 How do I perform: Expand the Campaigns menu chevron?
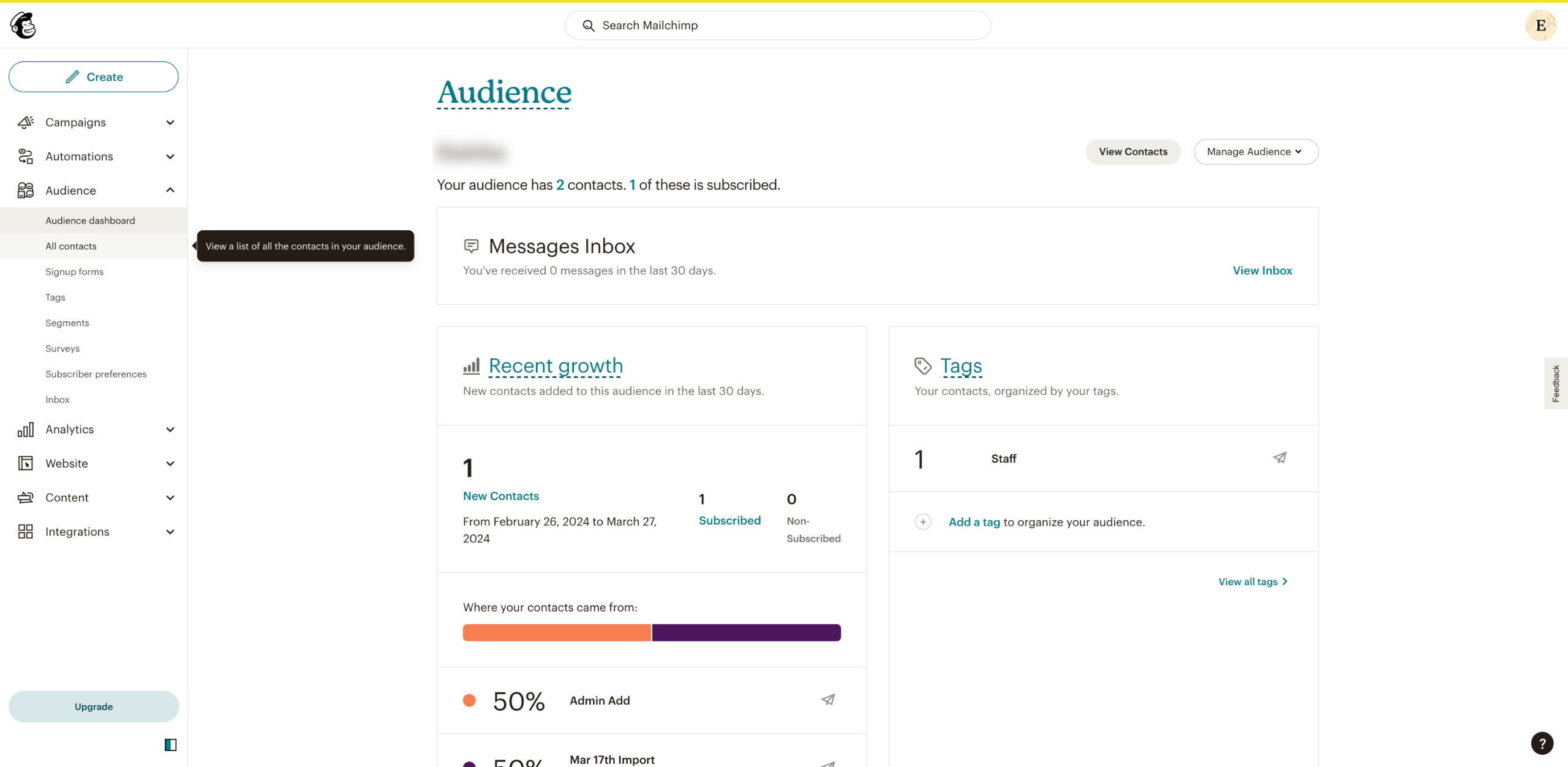[170, 122]
